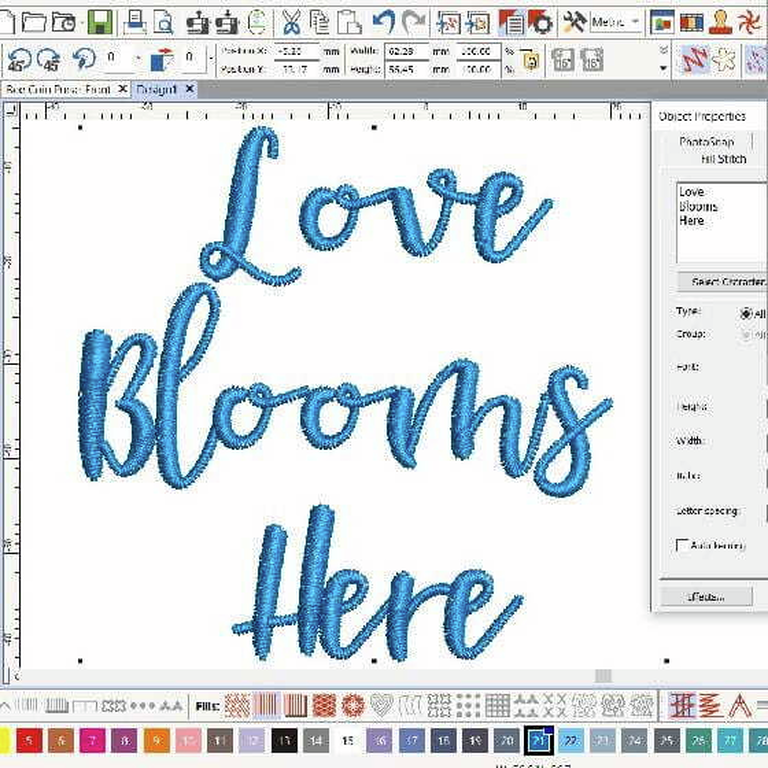Click the rotate 45 degrees left icon
Viewport: 768px width, 768px height.
(20, 60)
